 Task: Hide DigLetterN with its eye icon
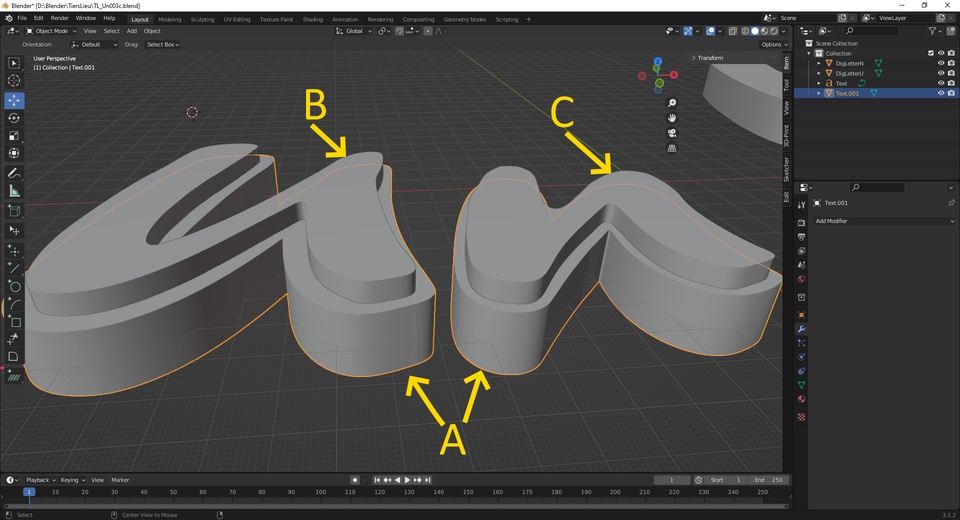pos(941,63)
